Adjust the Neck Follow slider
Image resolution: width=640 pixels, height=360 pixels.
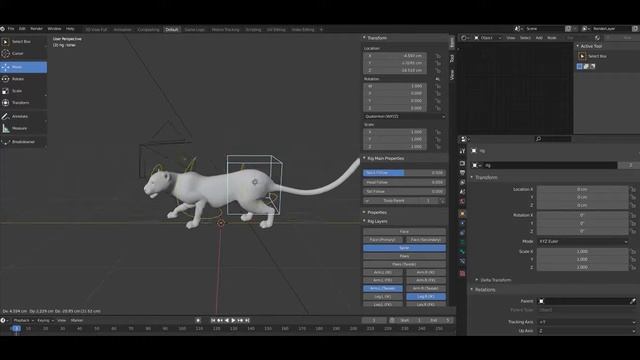pos(404,173)
